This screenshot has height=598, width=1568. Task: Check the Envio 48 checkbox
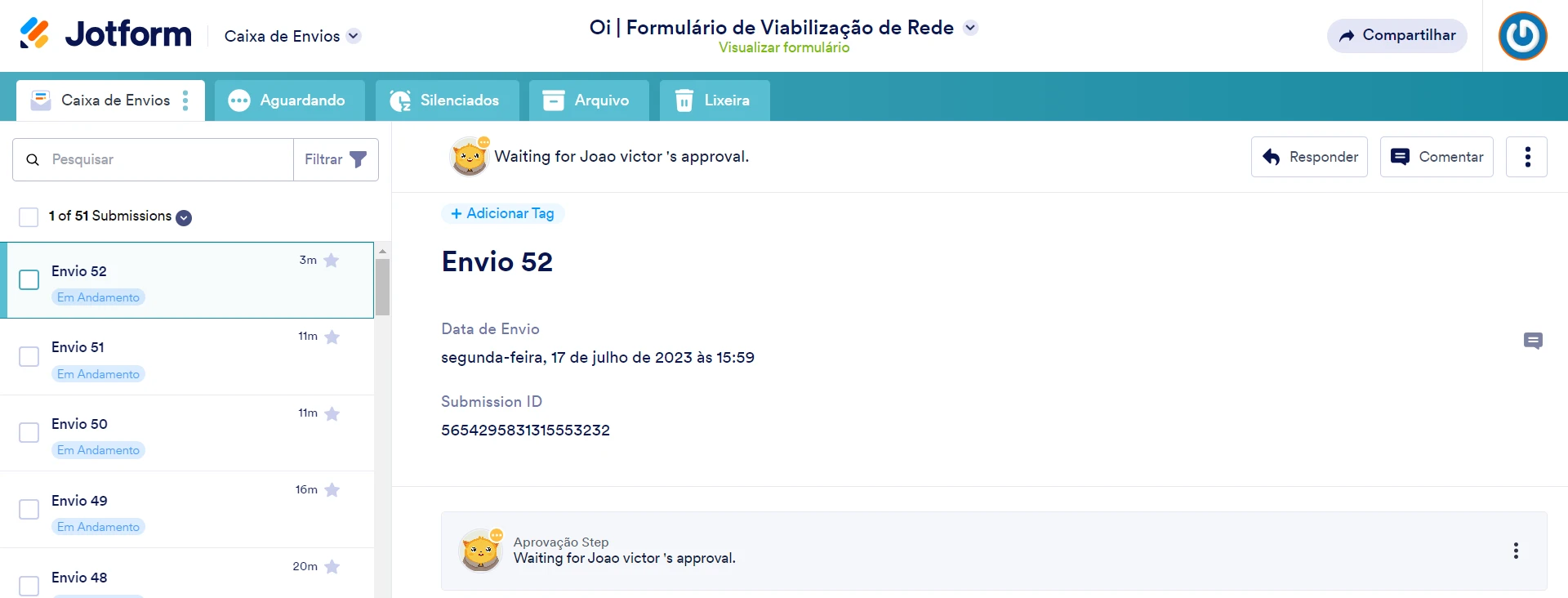tap(29, 587)
